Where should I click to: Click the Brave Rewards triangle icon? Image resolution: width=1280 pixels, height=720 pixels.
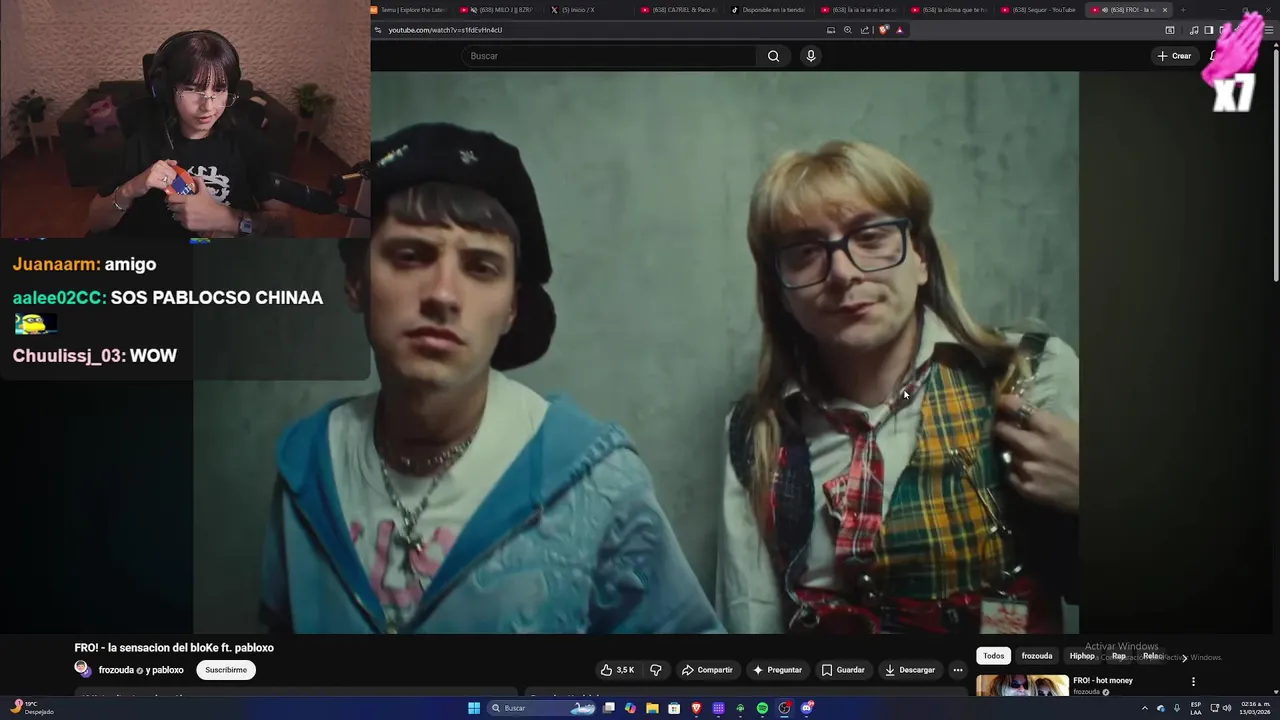click(x=900, y=30)
